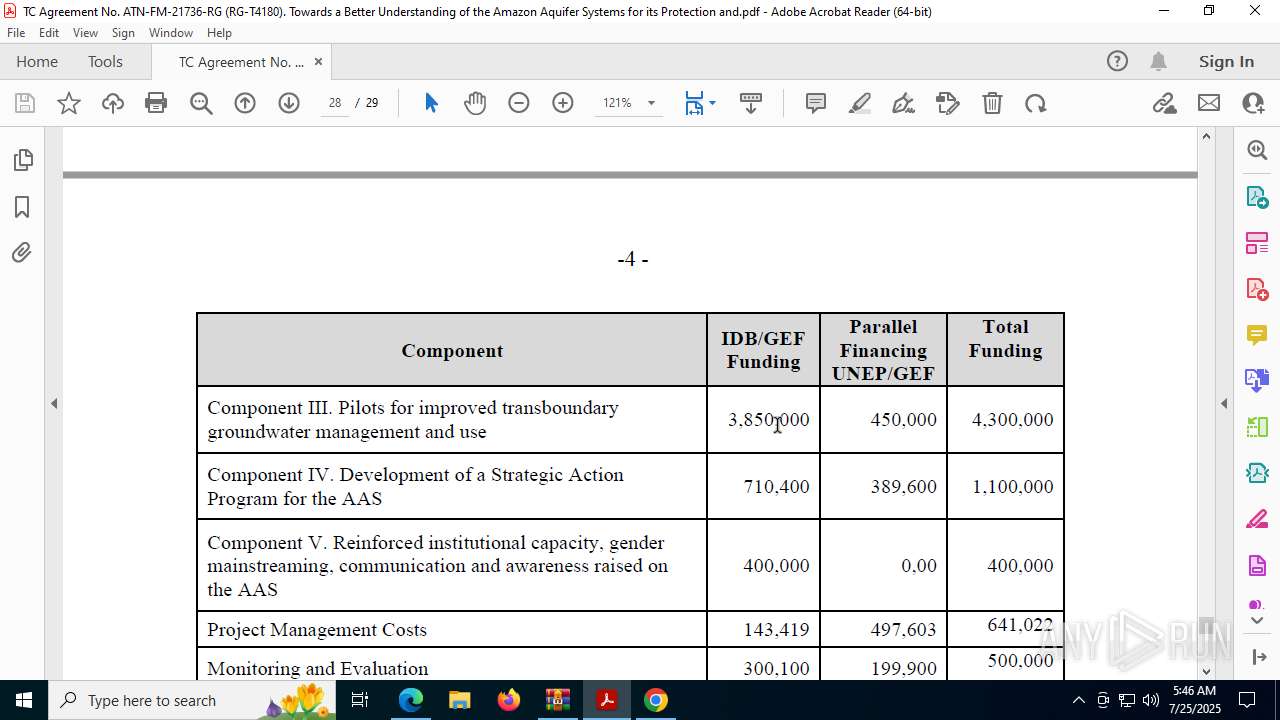Open the bookmarks panel
Screen dimensions: 1280x720
[22, 207]
